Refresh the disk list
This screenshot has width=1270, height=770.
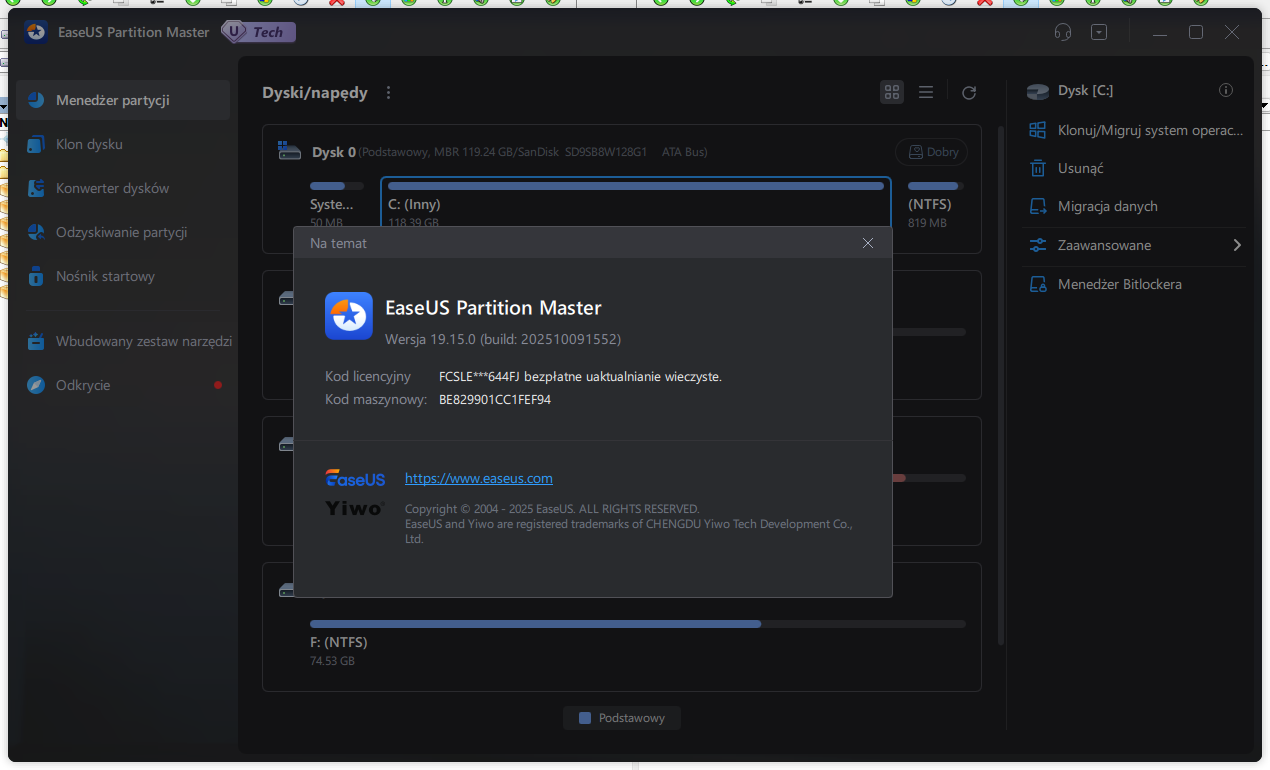[x=969, y=93]
